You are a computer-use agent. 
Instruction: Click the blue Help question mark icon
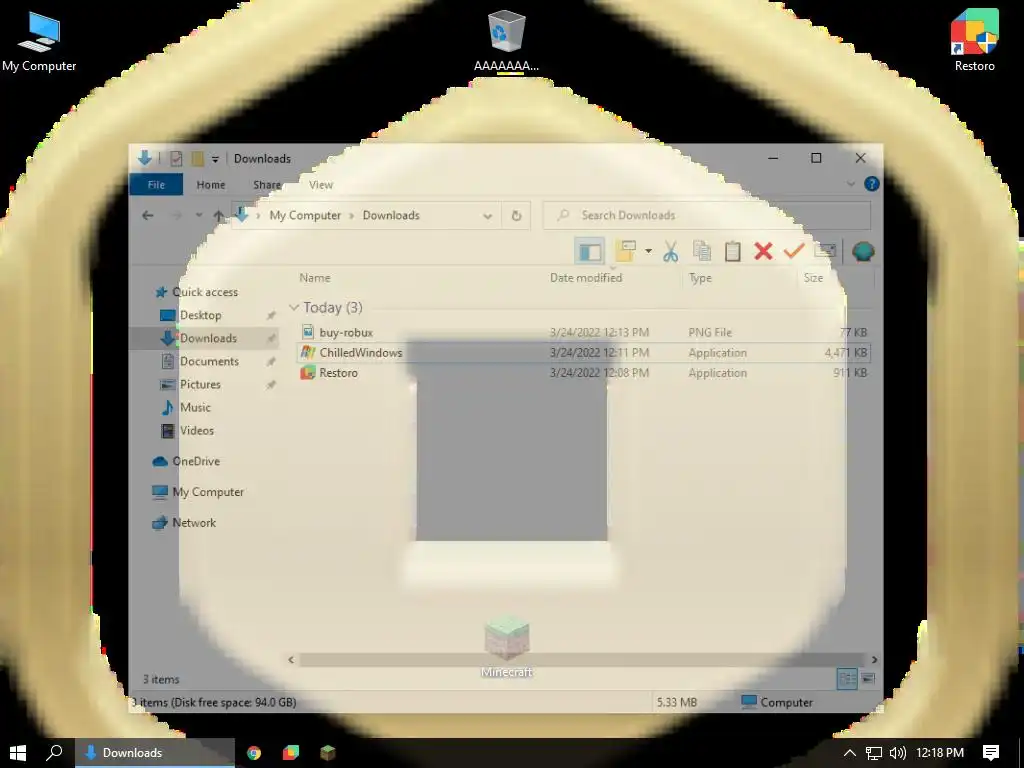click(871, 184)
